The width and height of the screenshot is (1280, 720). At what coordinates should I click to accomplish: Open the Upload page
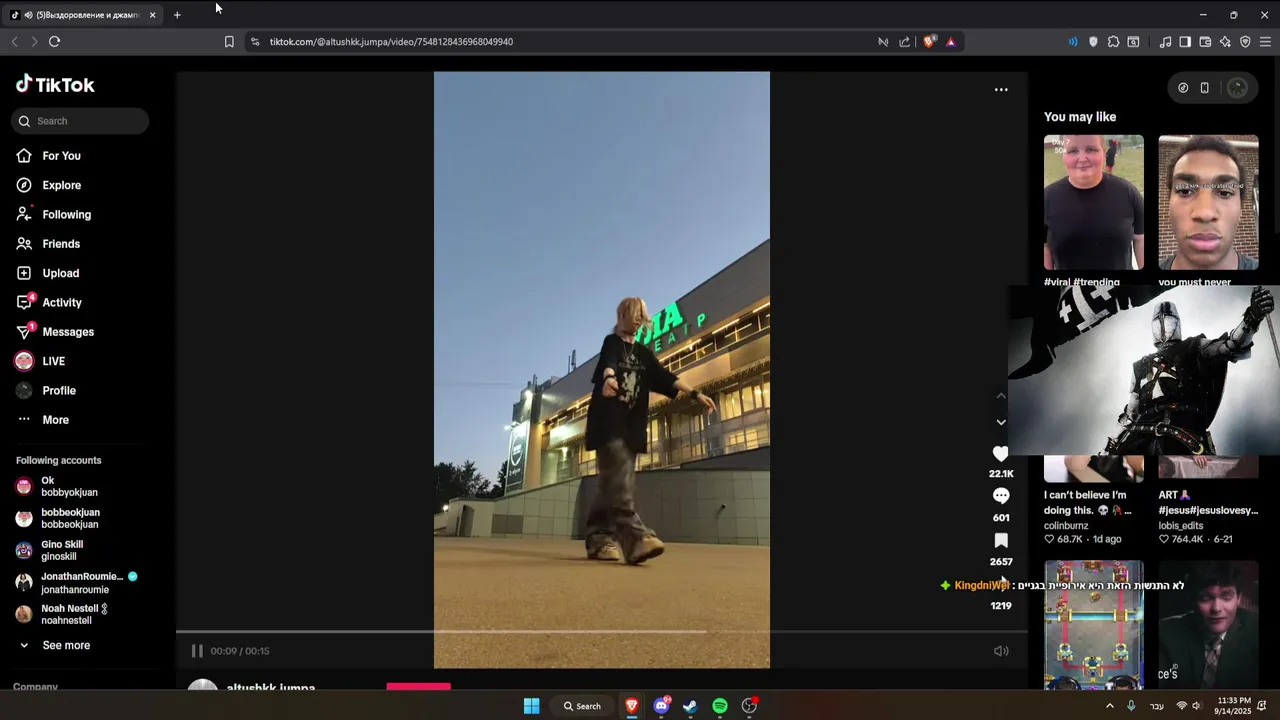(60, 273)
